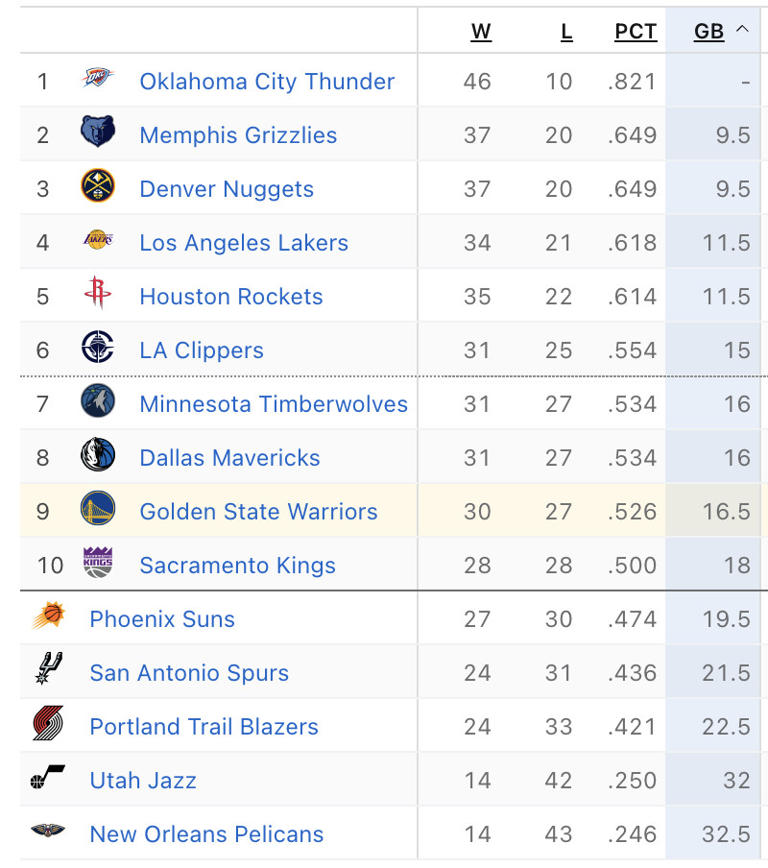The width and height of the screenshot is (768, 868).
Task: Click the Oklahoma City Thunder logo
Action: [98, 82]
